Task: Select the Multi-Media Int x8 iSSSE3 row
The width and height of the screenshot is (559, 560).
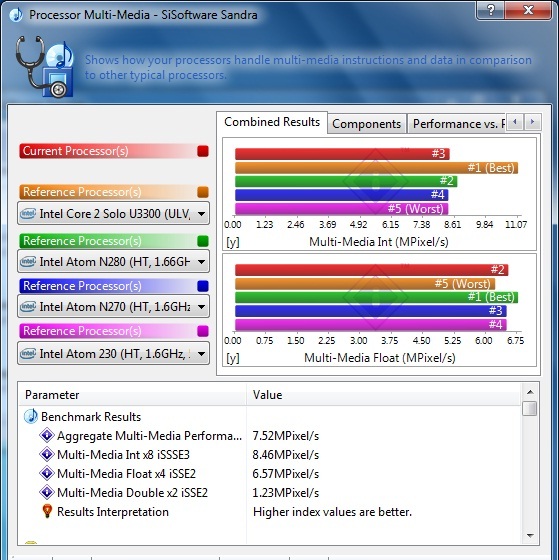Action: pyautogui.click(x=270, y=455)
